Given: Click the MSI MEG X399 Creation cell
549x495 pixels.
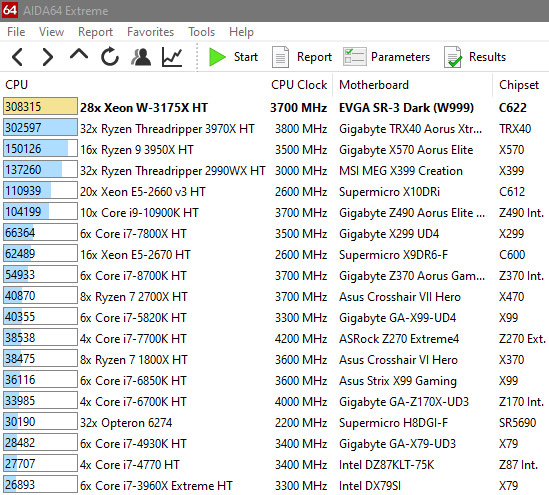Looking at the screenshot, I should tap(401, 170).
